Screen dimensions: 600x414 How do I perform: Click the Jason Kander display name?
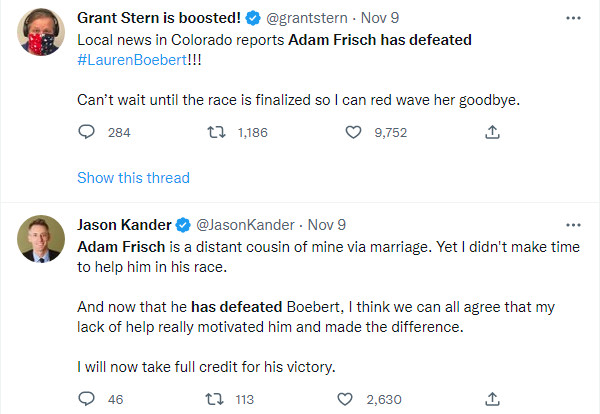tap(124, 225)
